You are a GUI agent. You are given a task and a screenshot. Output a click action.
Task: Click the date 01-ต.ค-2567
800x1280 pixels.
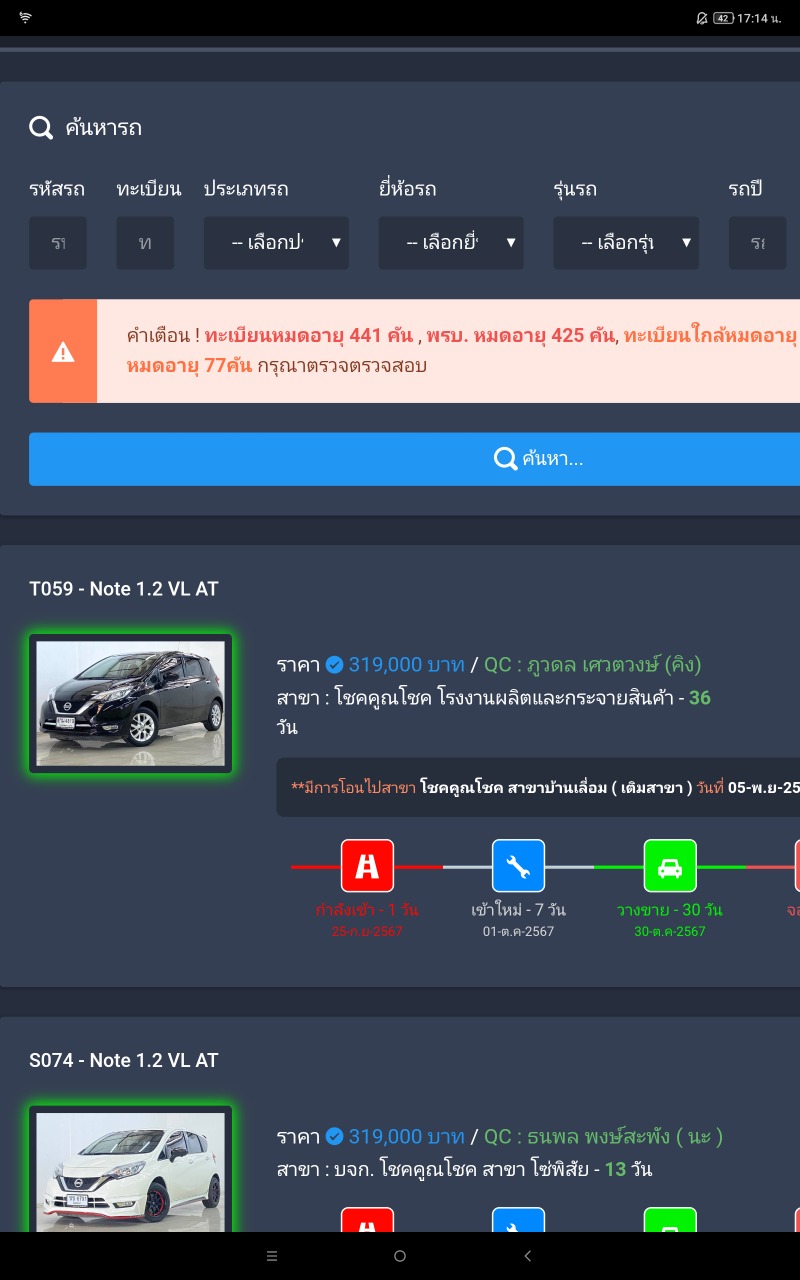tap(518, 932)
